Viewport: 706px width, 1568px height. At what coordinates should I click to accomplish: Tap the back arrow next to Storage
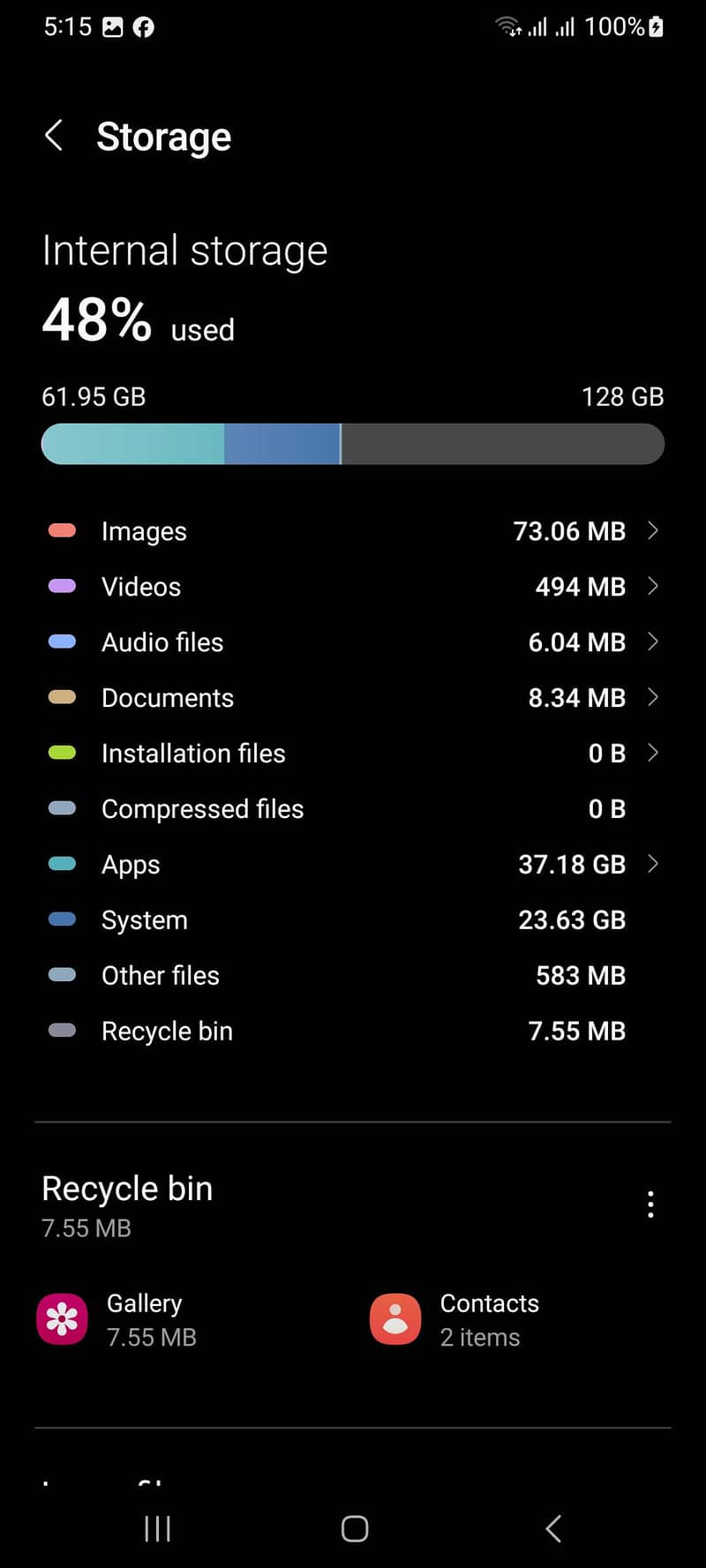tap(54, 136)
